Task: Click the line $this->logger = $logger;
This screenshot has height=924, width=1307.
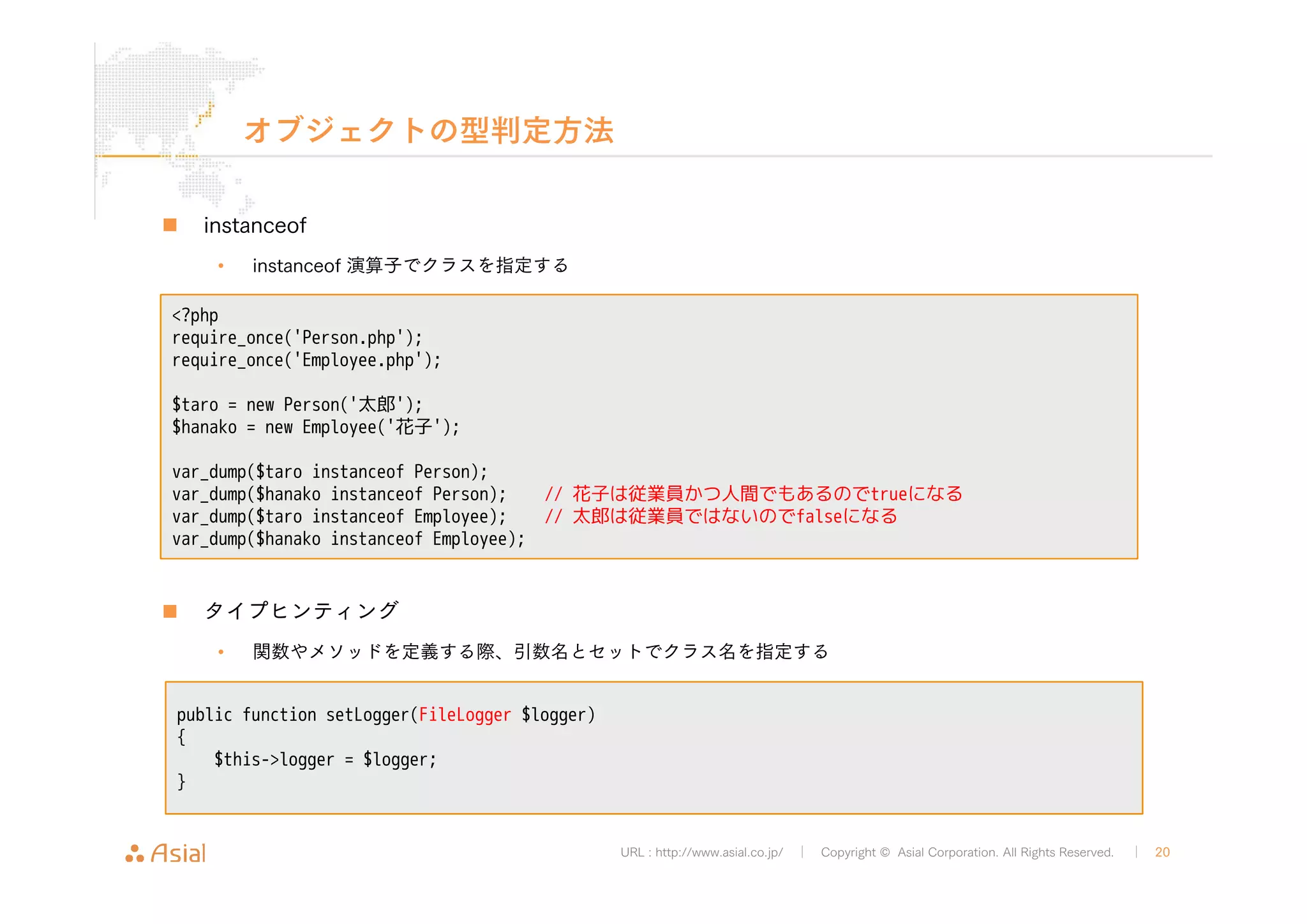Action: [325, 759]
